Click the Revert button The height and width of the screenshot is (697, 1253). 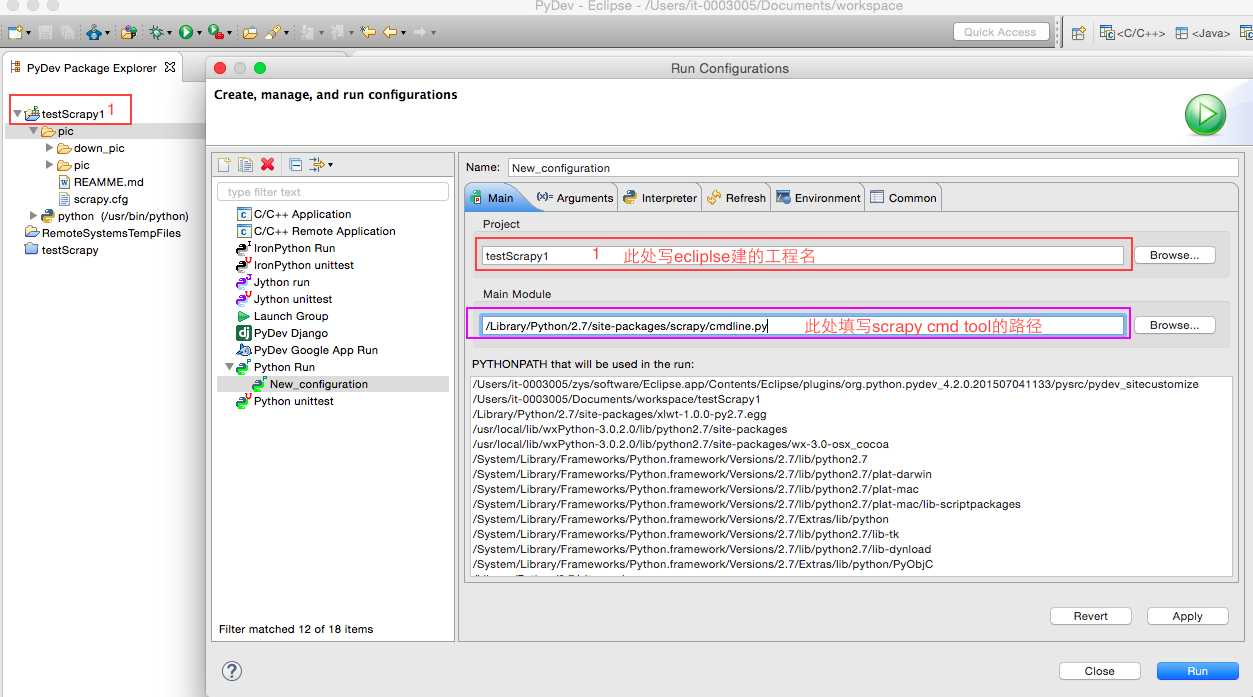click(x=1091, y=616)
